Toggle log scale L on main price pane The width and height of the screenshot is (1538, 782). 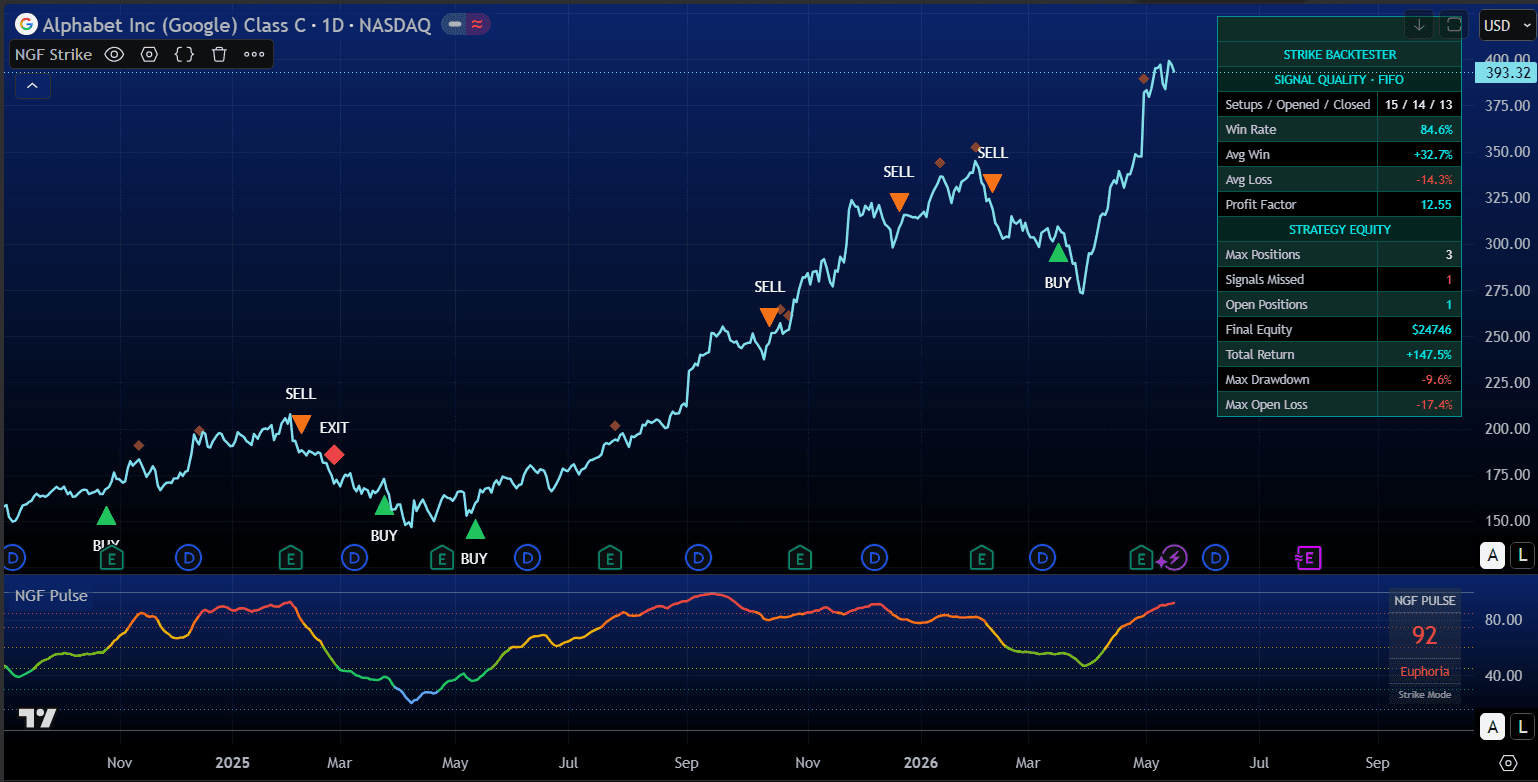(x=1522, y=555)
